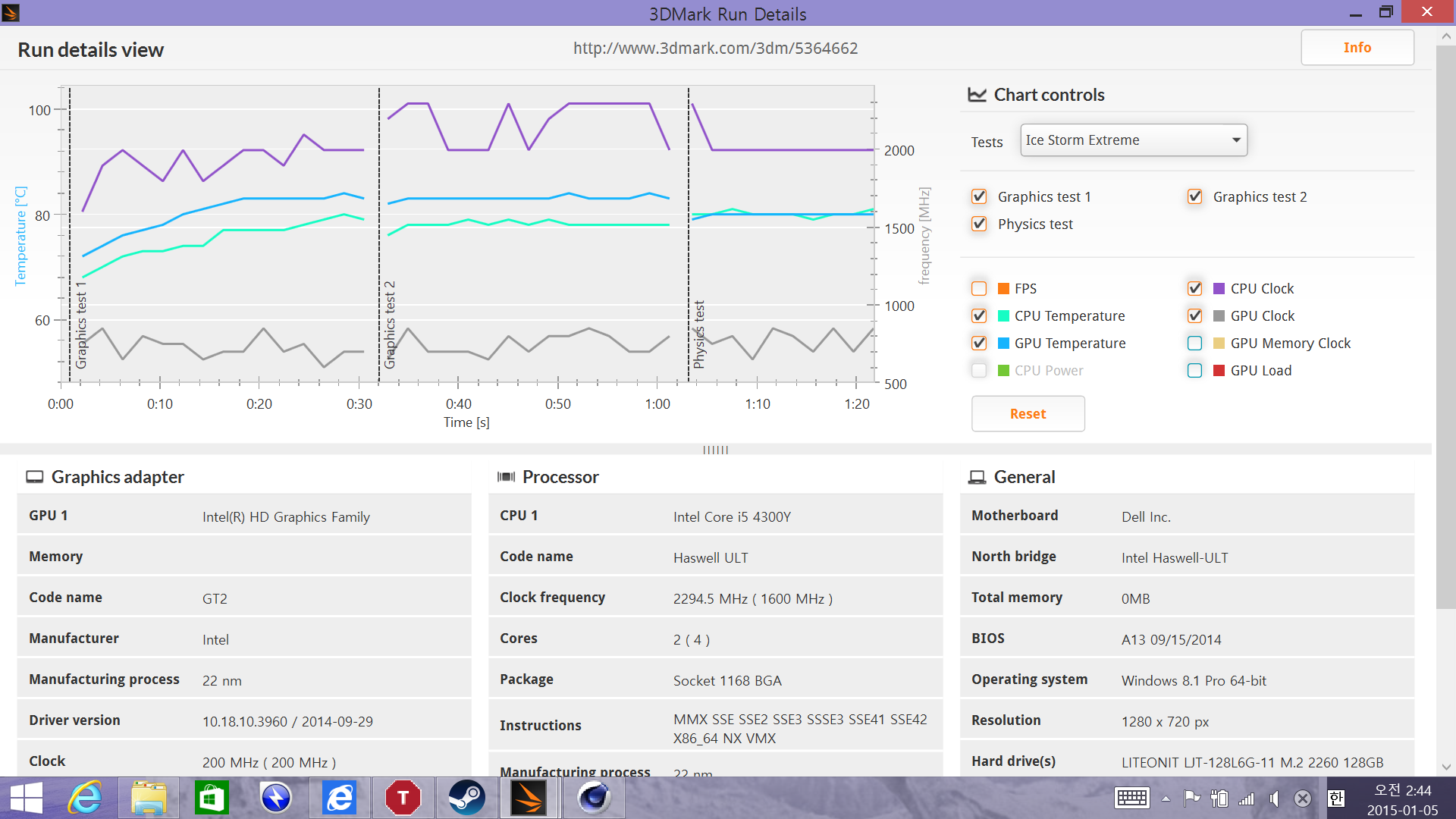Toggle Korean input language indicator

coord(1336,799)
